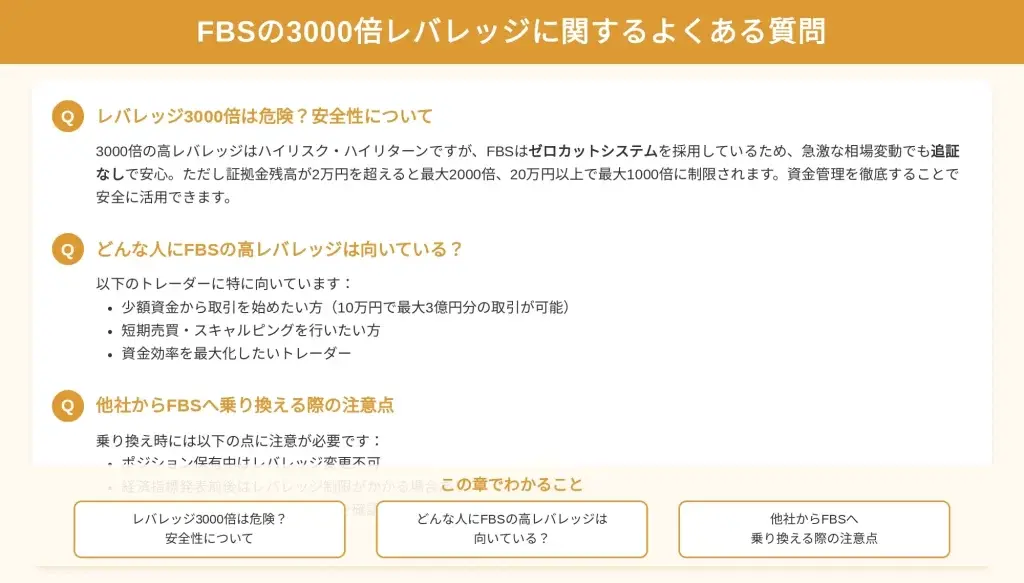Screen dimensions: 1024x583
Task: Click the bold 追証なし text
Action: click(x=944, y=151)
